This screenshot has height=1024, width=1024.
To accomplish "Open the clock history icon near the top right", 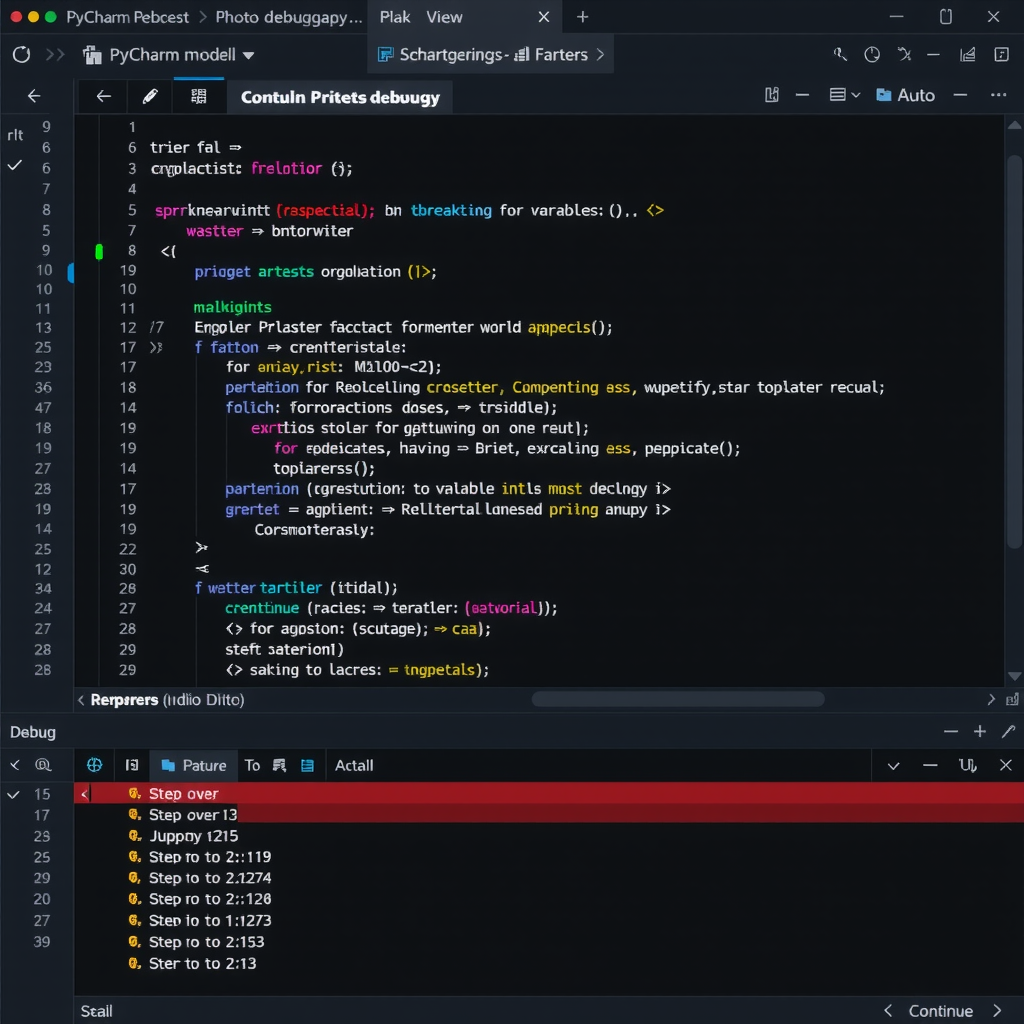I will [x=871, y=54].
